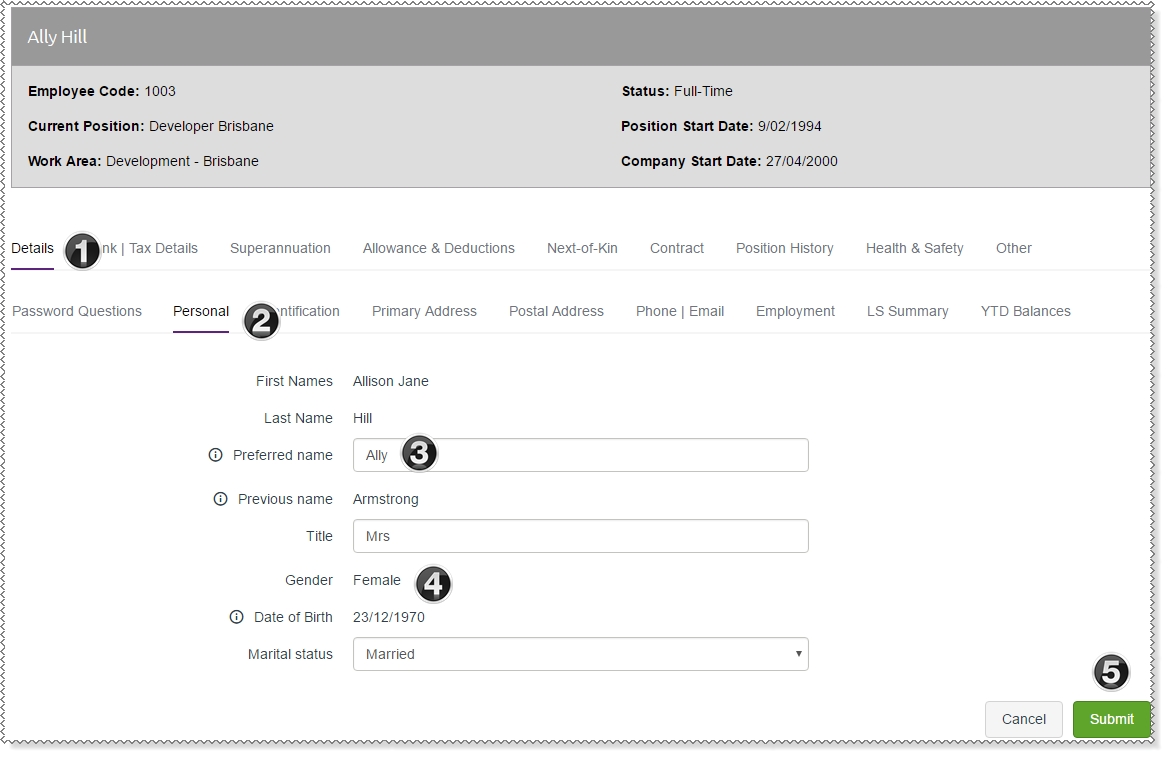Select the LS Summary sub-tab
This screenshot has height=760, width=1171.
coord(907,311)
